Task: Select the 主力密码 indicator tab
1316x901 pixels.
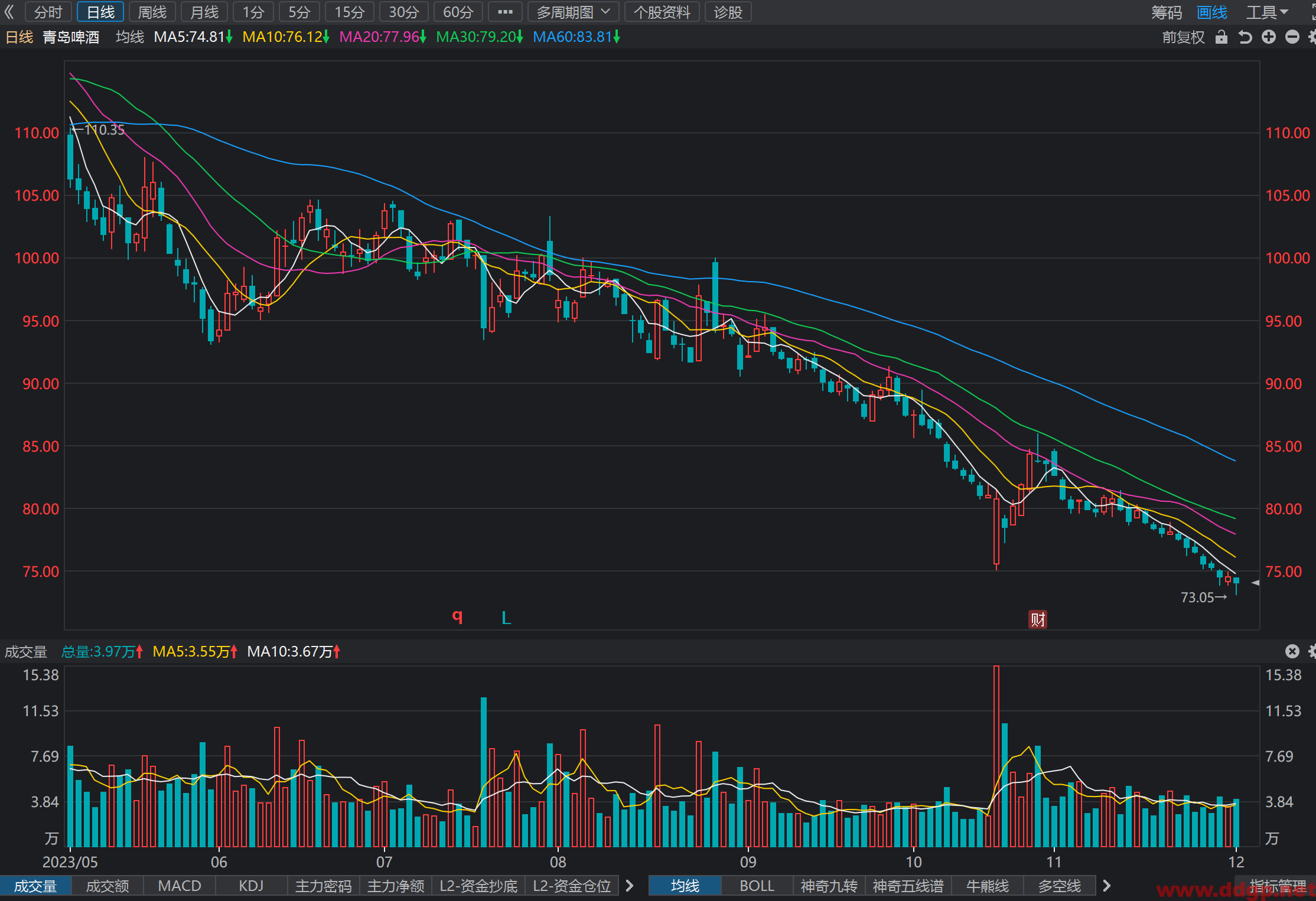Action: pos(323,886)
